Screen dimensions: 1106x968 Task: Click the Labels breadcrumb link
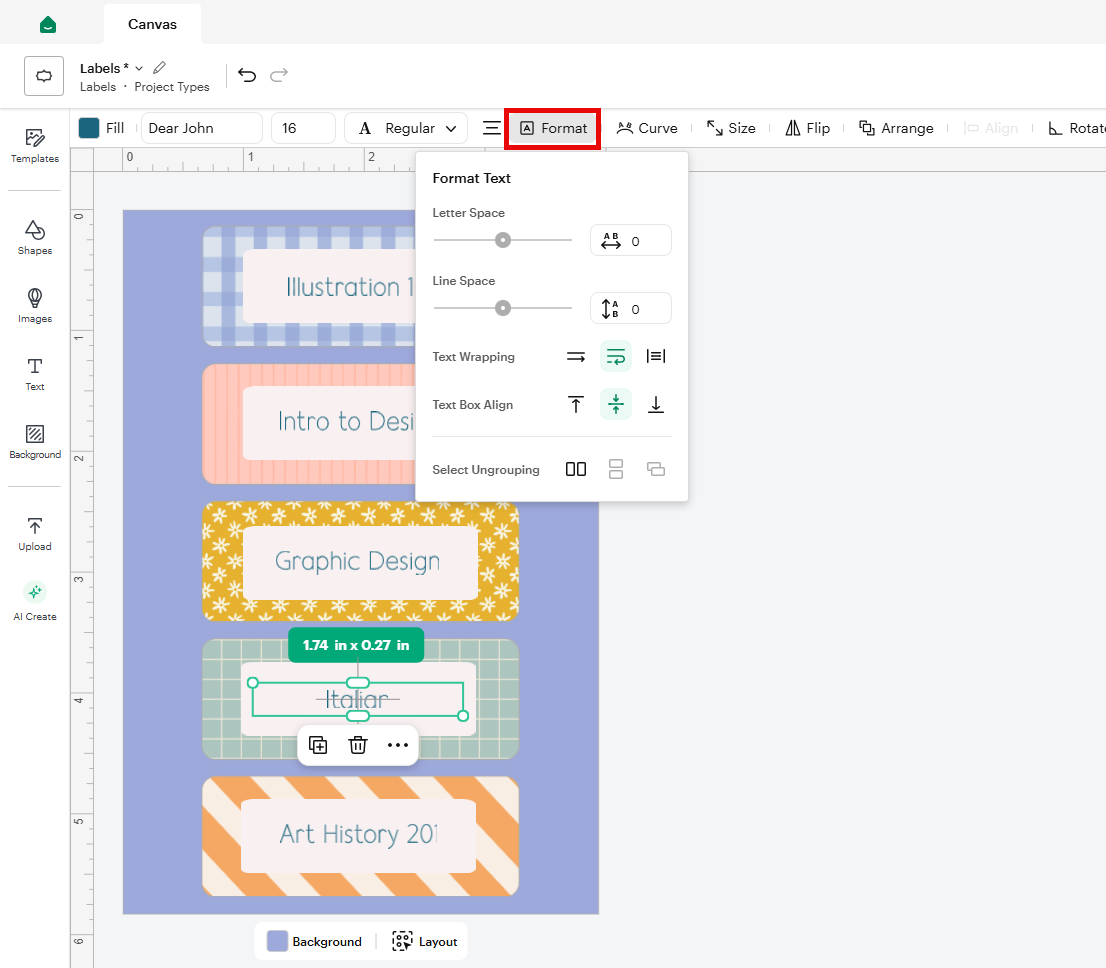(x=98, y=87)
